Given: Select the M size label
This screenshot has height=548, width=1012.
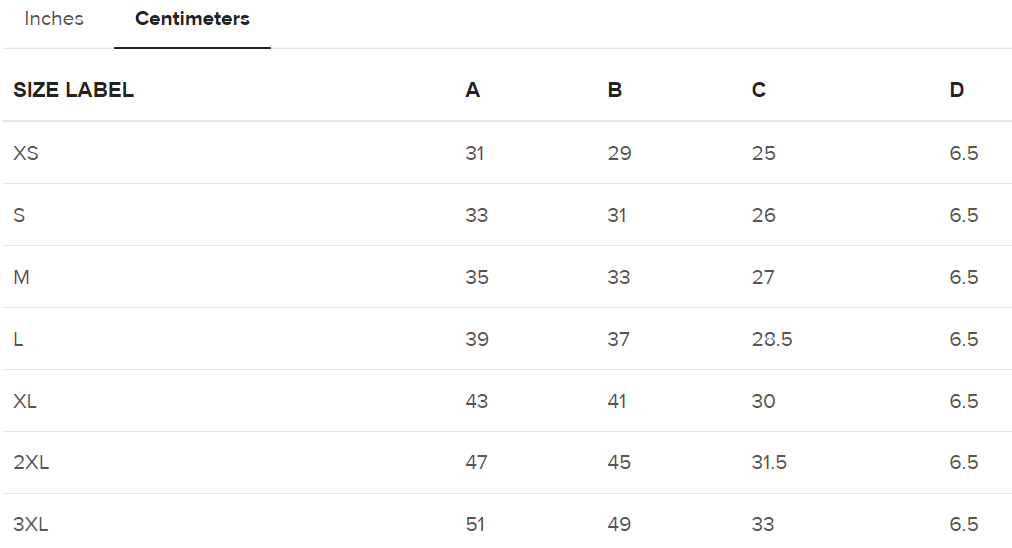Looking at the screenshot, I should coord(21,277).
